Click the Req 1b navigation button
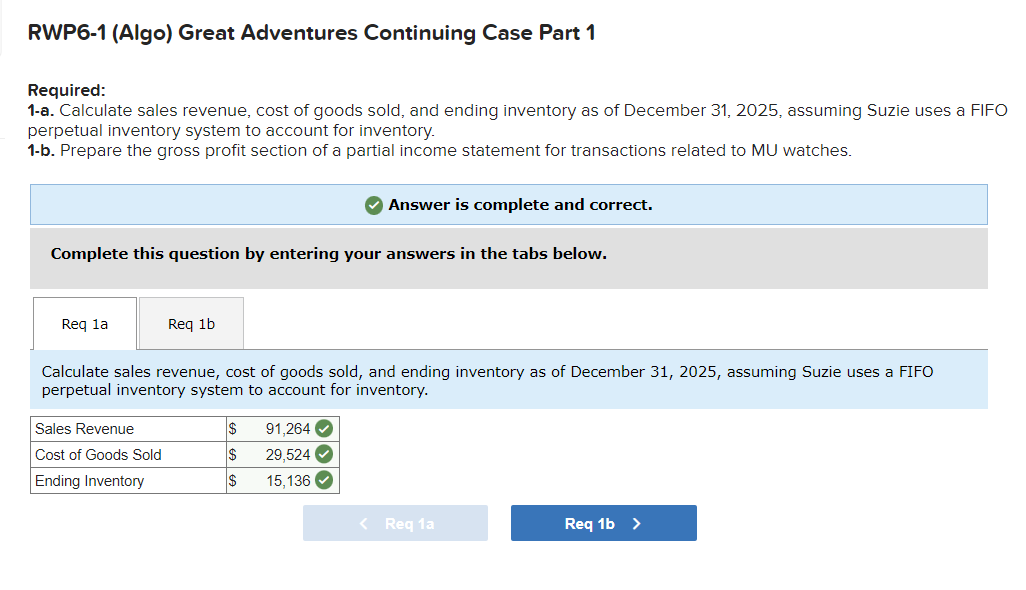1026x590 pixels. (x=604, y=522)
